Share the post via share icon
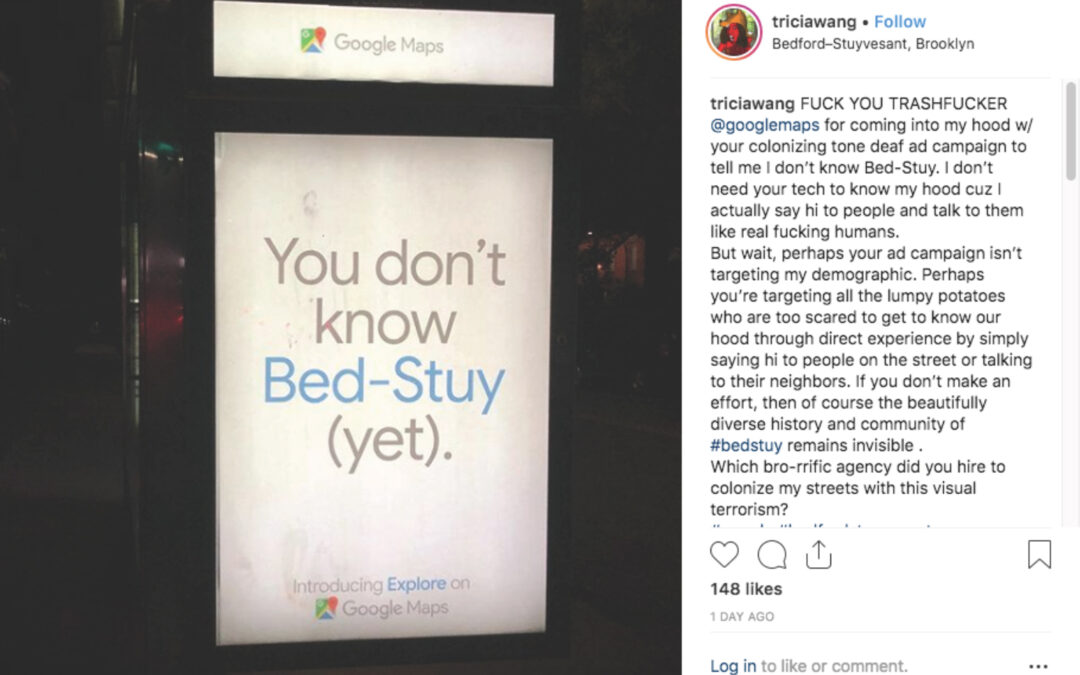Viewport: 1080px width, 675px height. click(x=818, y=554)
